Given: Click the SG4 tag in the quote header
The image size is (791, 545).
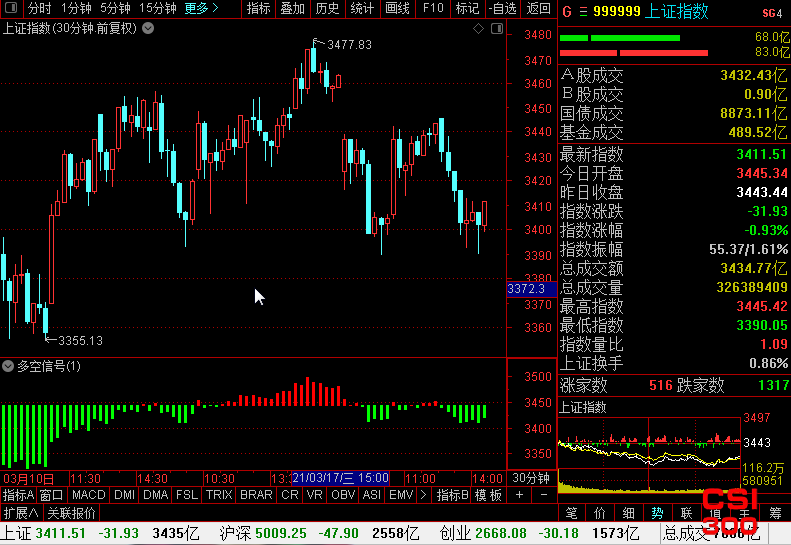Looking at the screenshot, I should pos(772,13).
